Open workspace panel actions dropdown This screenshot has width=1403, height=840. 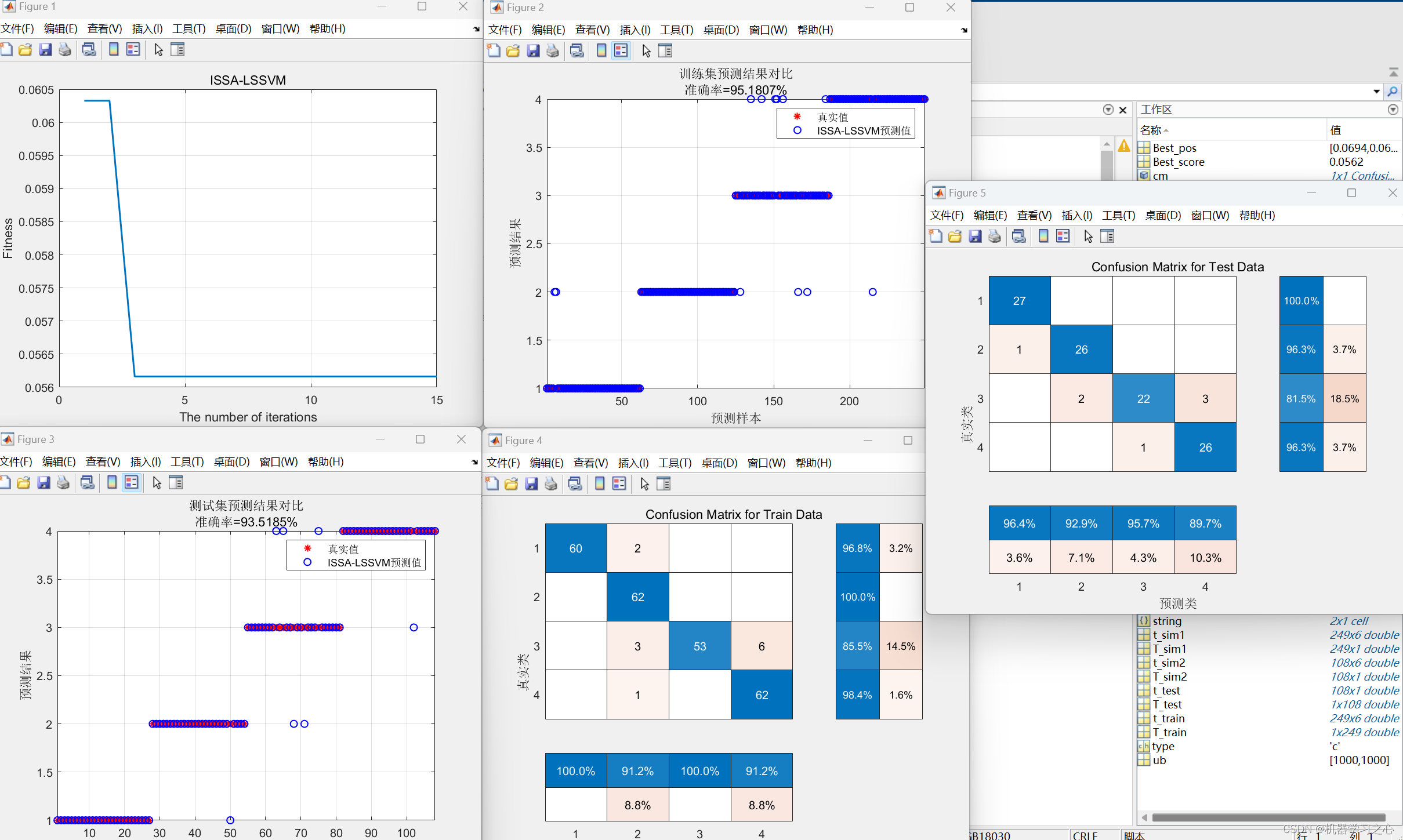pyautogui.click(x=1393, y=110)
